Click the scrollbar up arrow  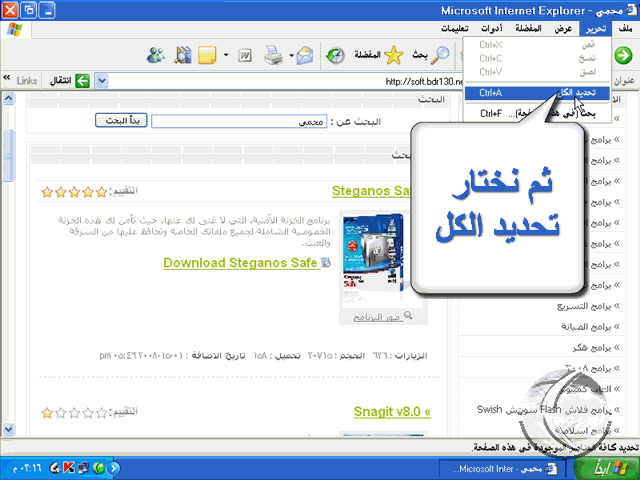[9, 98]
